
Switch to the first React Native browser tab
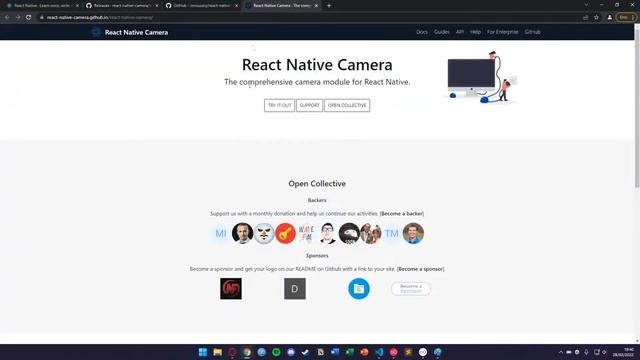pos(41,6)
